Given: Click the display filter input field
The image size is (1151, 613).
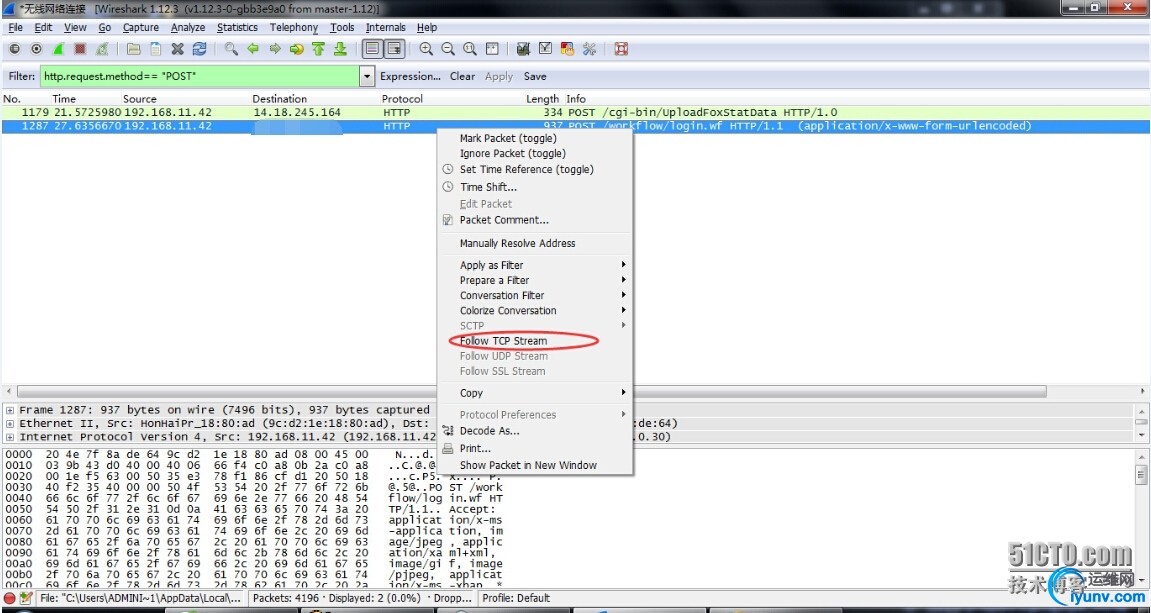Looking at the screenshot, I should click(200, 76).
